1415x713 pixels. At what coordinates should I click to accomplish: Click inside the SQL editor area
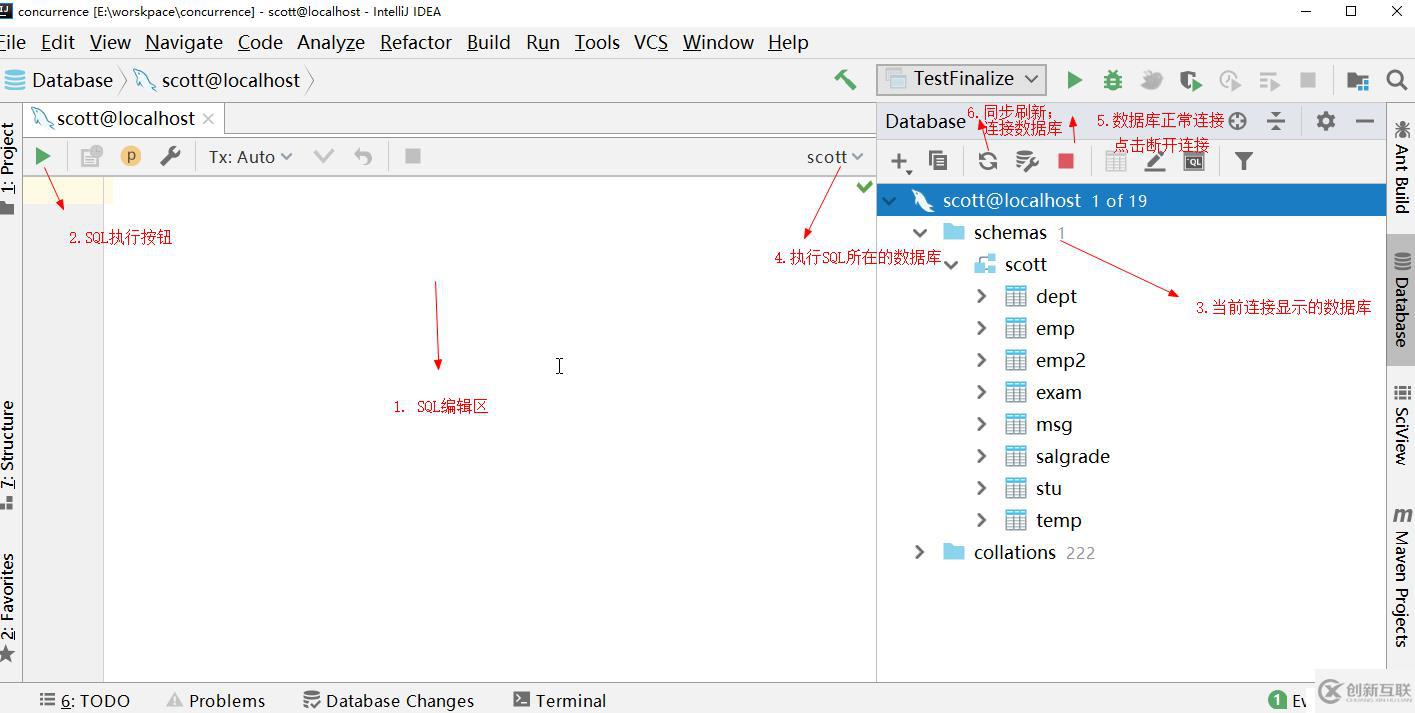point(489,430)
